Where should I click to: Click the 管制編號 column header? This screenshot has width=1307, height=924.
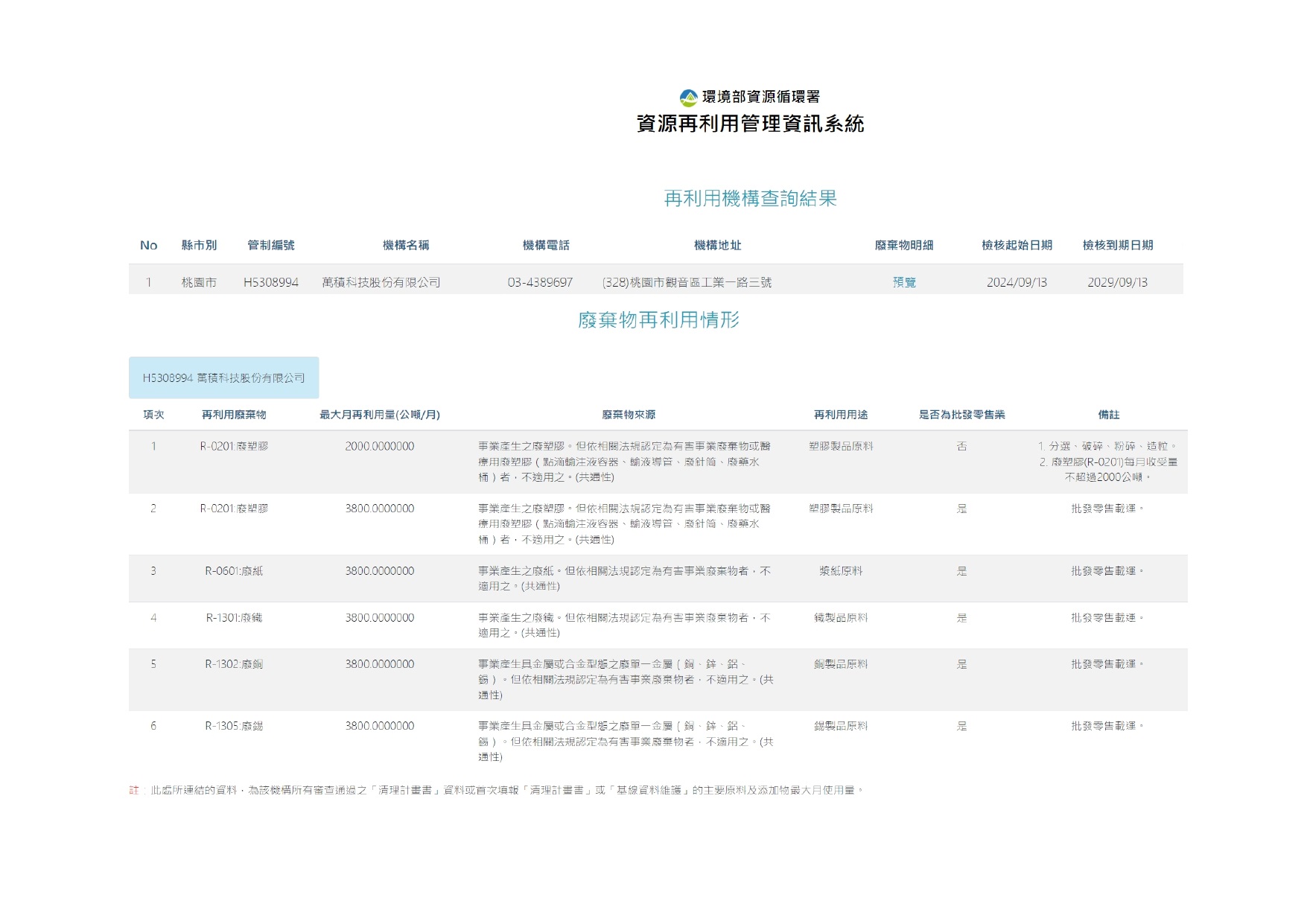pyautogui.click(x=271, y=246)
